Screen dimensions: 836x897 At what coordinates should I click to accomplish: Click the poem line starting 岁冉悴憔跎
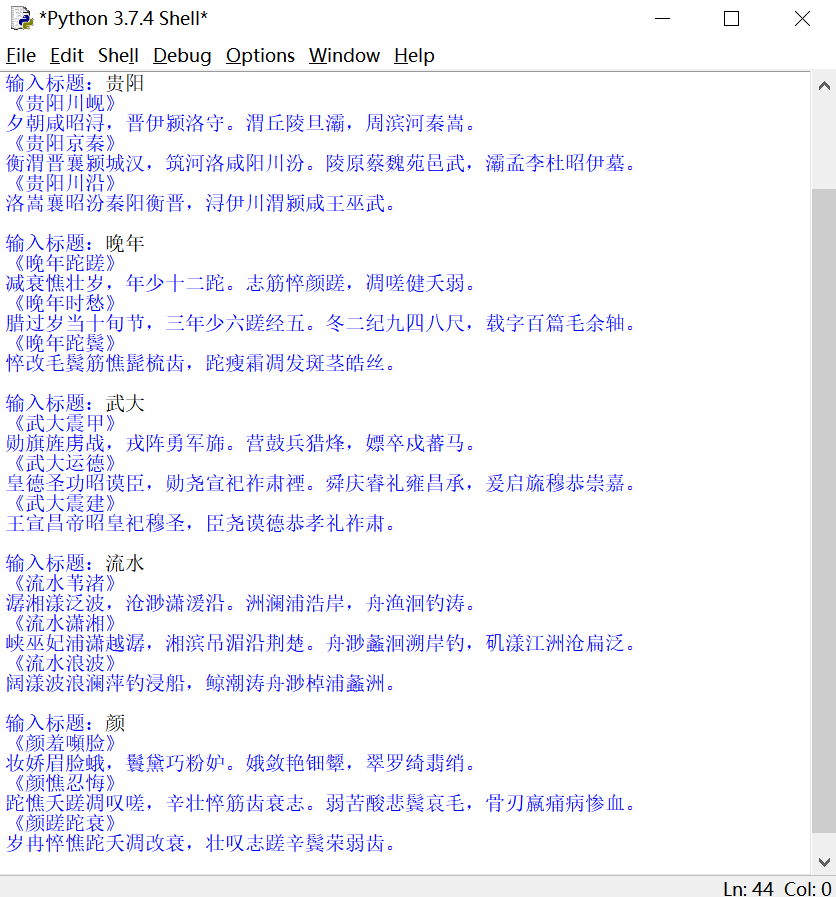(x=201, y=844)
